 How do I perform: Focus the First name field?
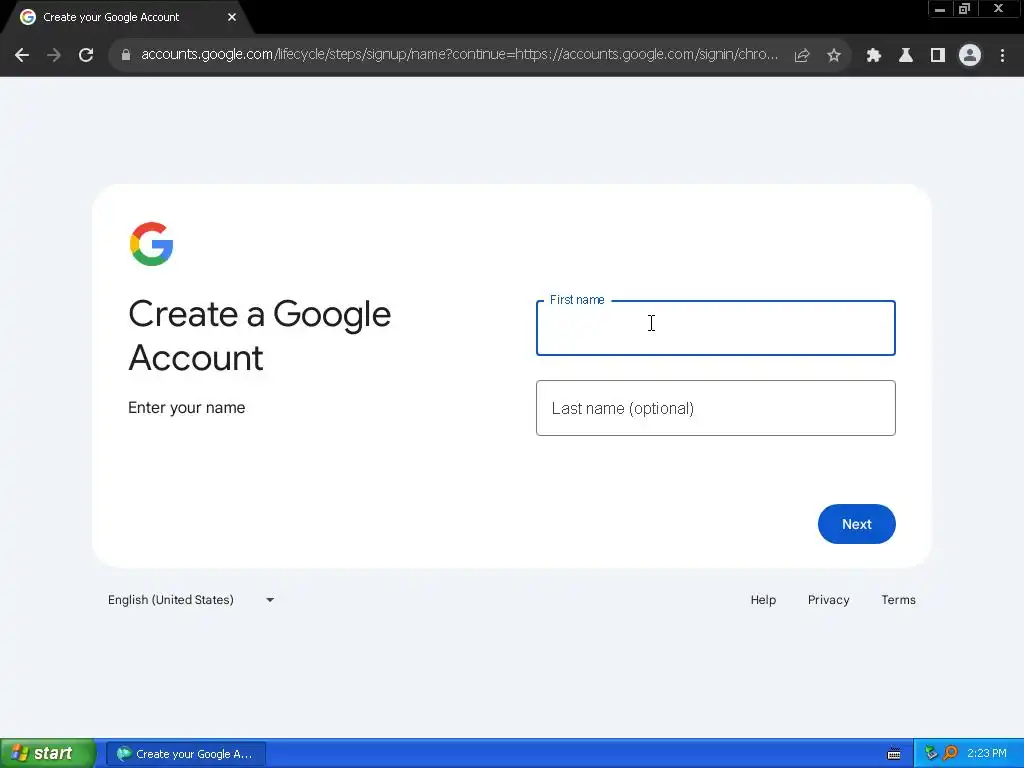[716, 328]
